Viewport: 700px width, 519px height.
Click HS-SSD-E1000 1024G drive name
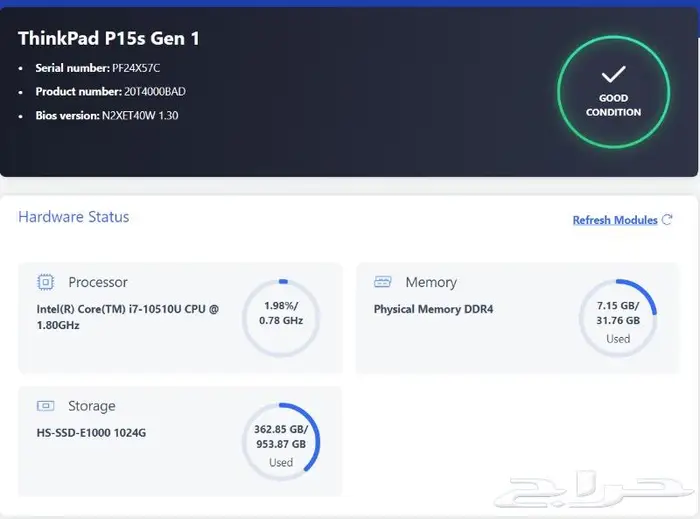[91, 432]
